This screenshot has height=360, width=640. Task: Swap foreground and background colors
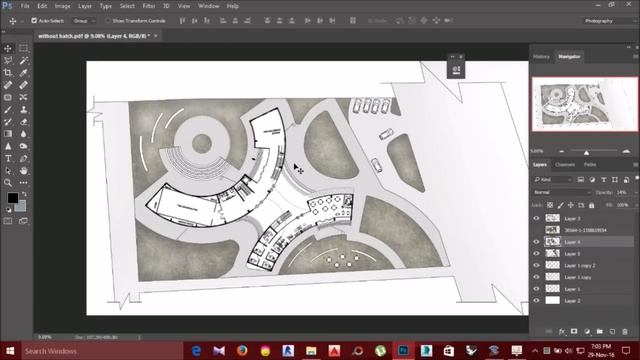24,194
